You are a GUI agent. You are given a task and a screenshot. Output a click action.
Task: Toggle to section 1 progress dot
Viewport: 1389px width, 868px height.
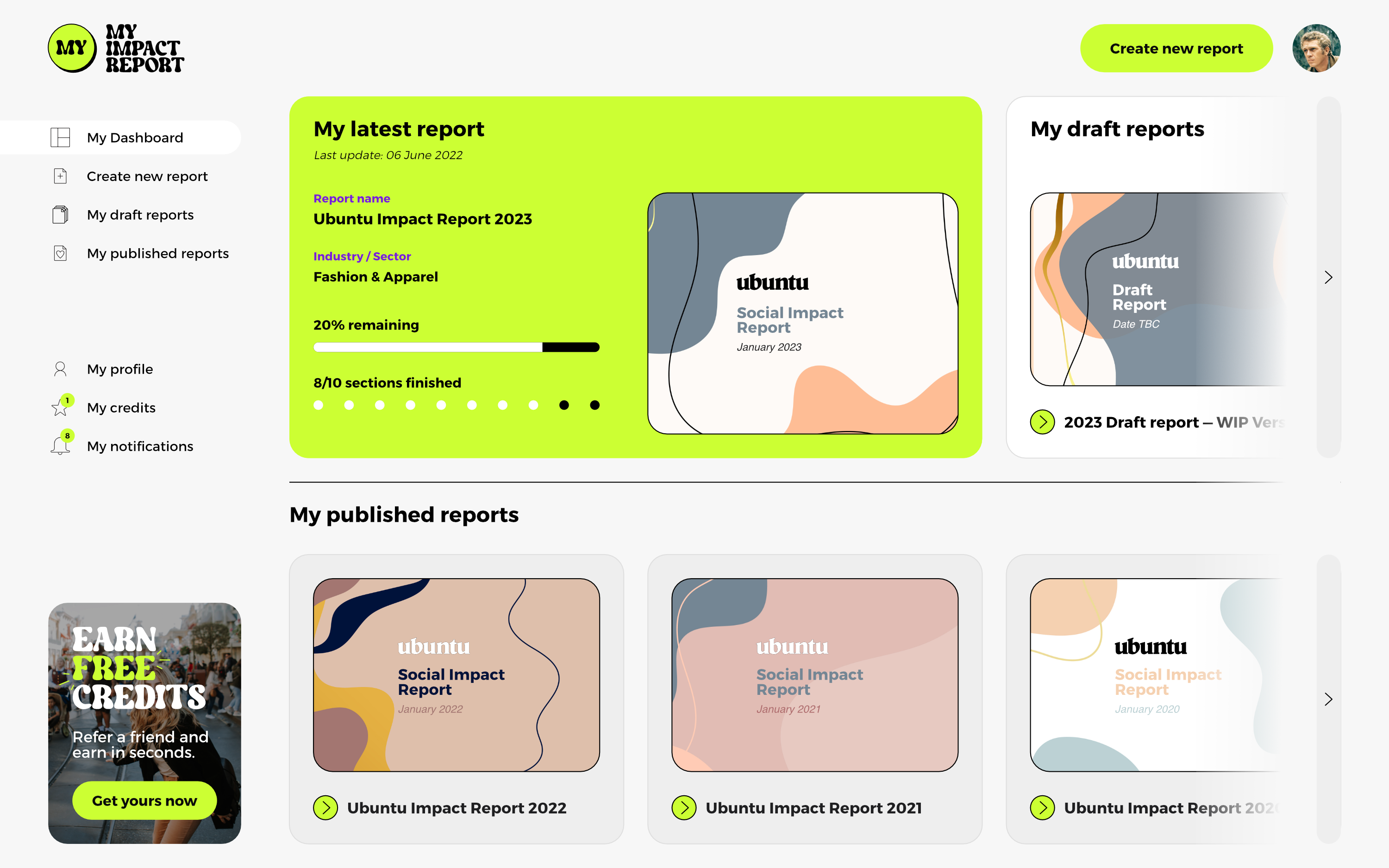point(319,406)
